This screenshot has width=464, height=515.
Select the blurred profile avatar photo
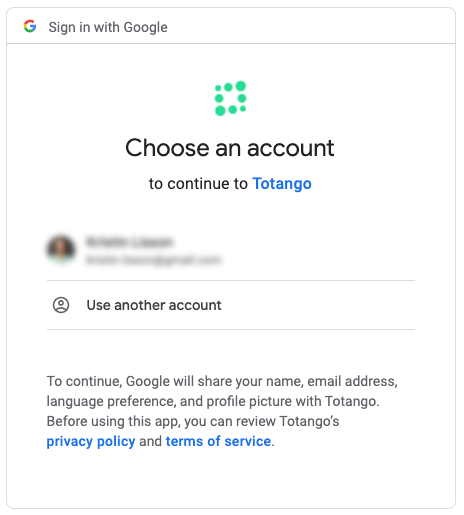pos(61,249)
